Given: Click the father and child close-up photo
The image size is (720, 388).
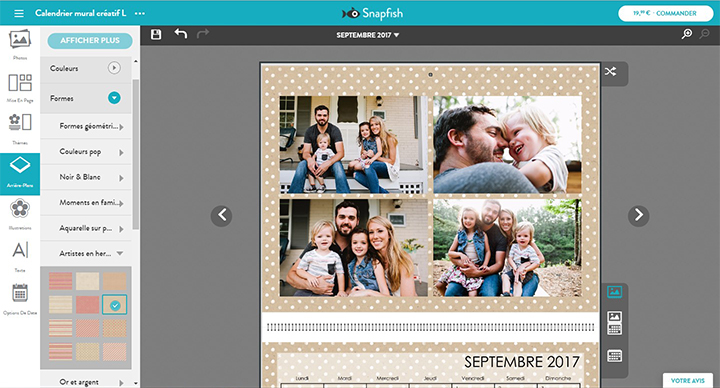Looking at the screenshot, I should coord(507,144).
